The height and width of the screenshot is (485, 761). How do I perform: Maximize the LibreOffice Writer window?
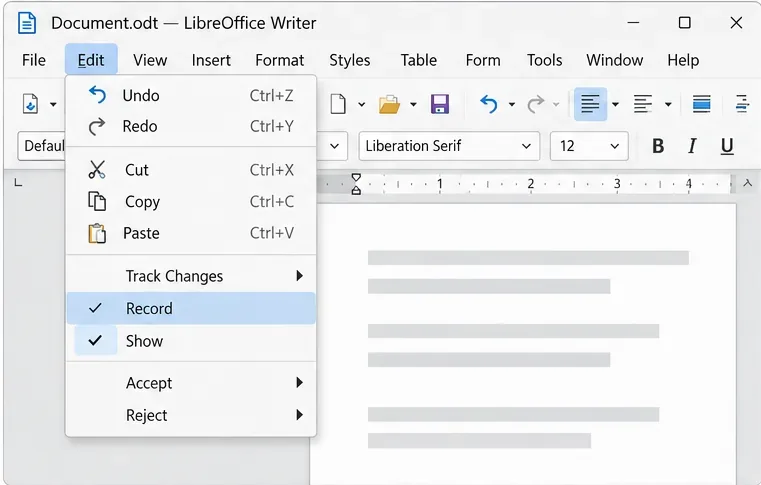684,22
